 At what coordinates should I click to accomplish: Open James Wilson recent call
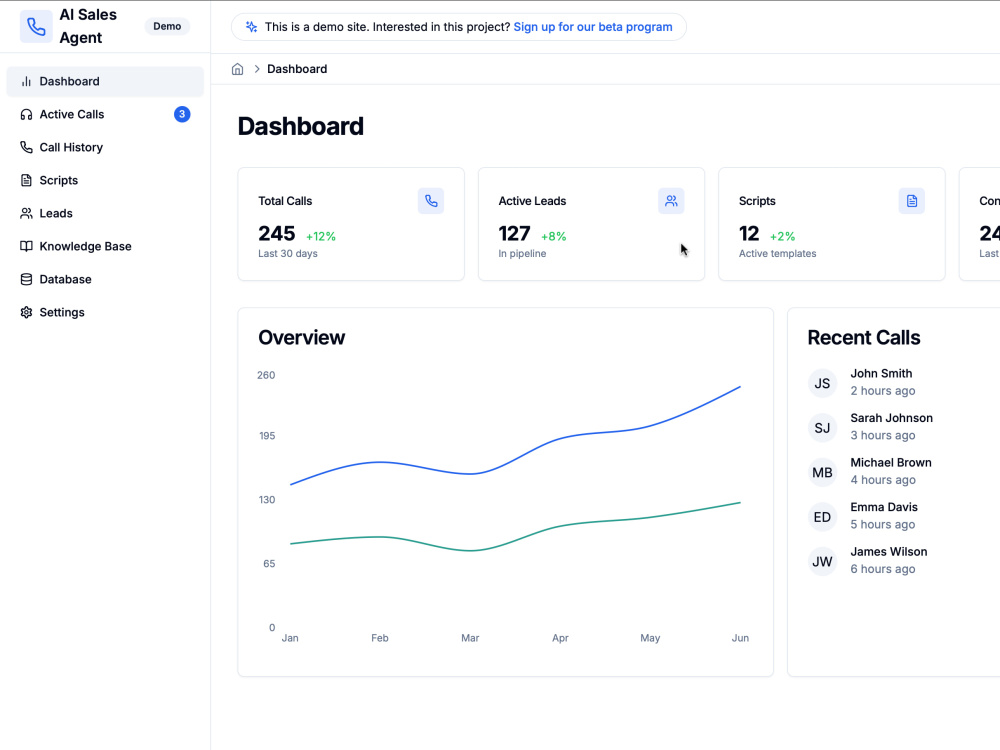click(x=904, y=561)
